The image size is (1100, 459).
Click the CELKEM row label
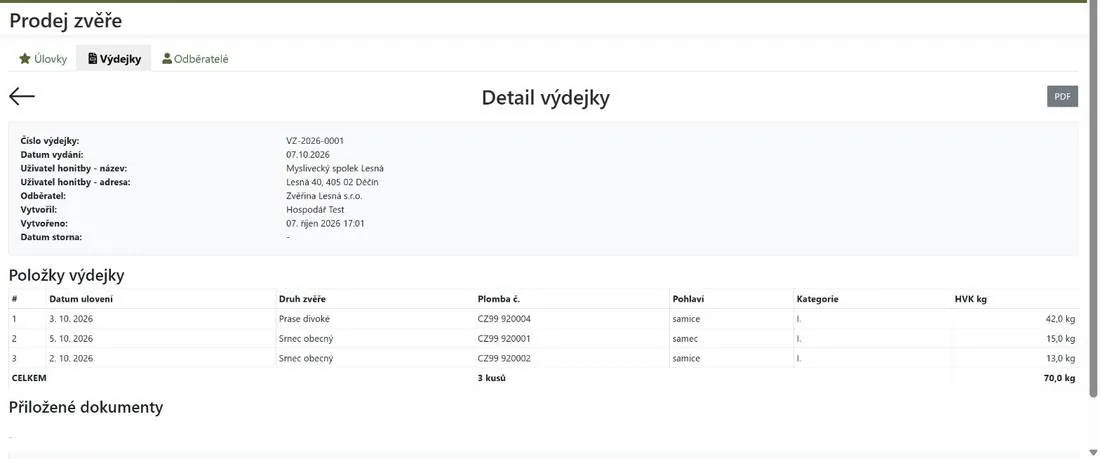point(29,378)
